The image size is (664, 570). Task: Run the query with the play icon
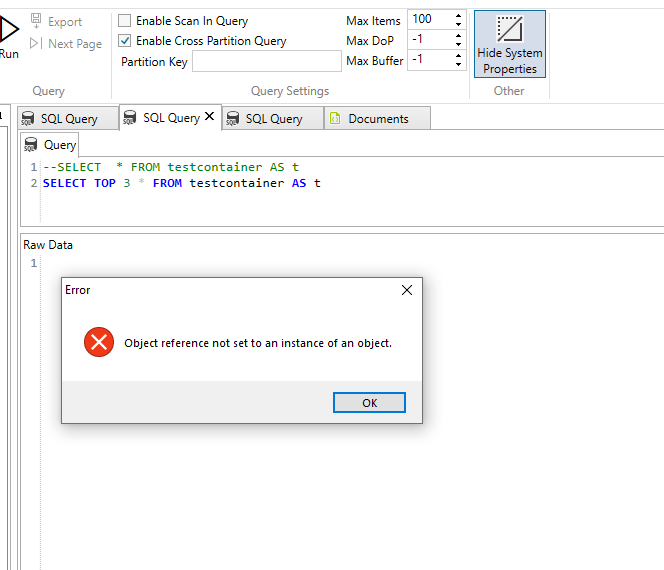point(9,29)
